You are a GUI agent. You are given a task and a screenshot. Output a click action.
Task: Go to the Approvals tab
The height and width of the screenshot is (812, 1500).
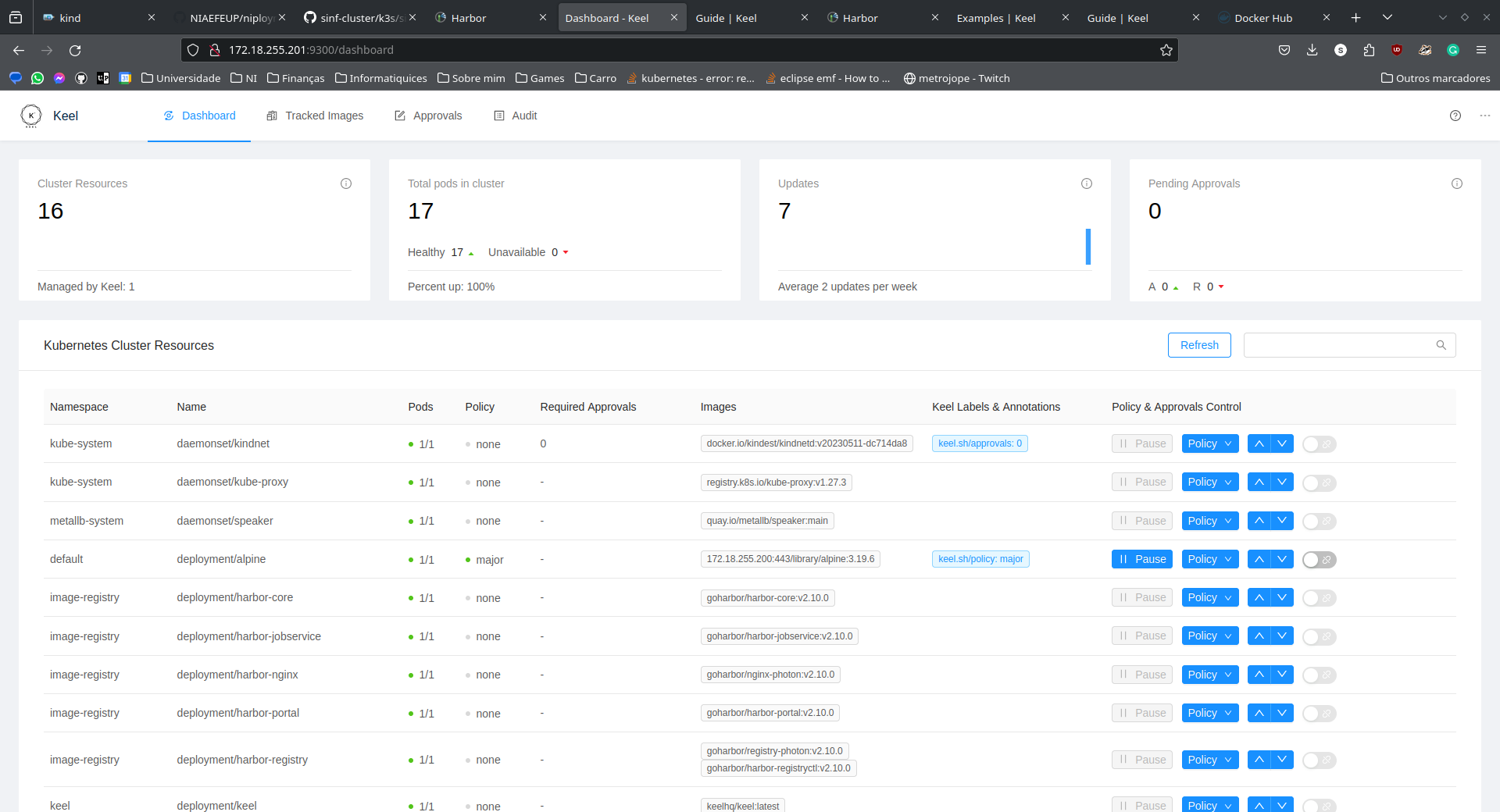(428, 116)
